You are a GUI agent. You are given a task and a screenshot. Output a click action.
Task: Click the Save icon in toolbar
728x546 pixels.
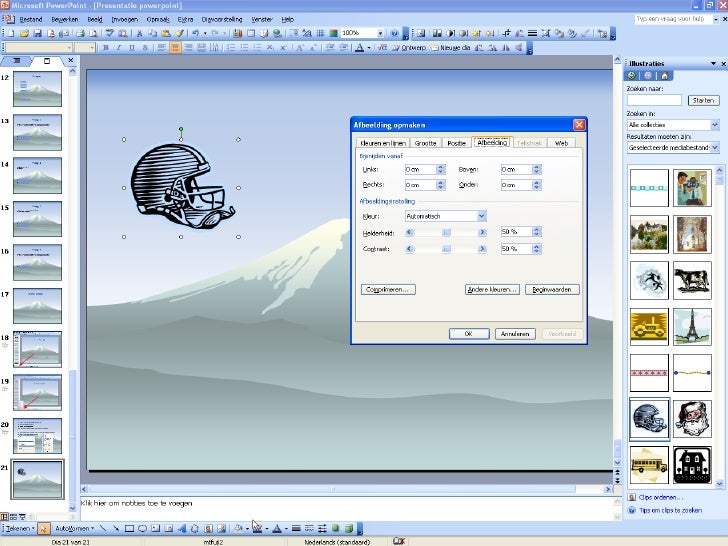pos(37,33)
